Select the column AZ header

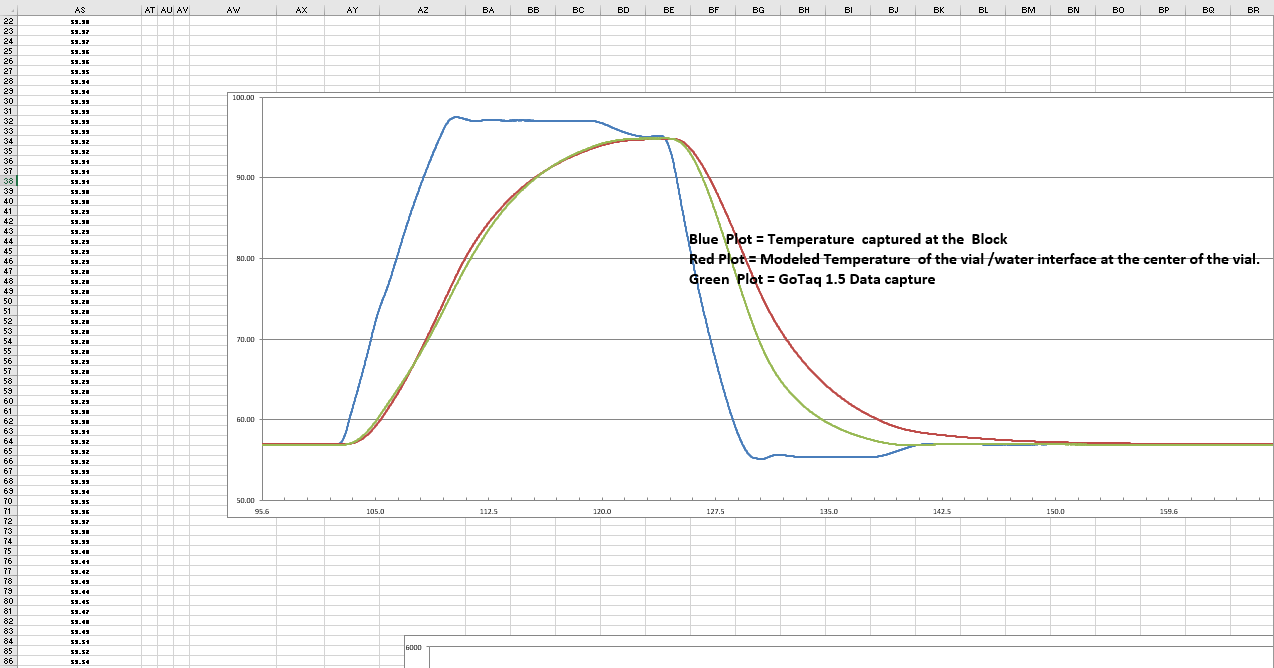[423, 9]
